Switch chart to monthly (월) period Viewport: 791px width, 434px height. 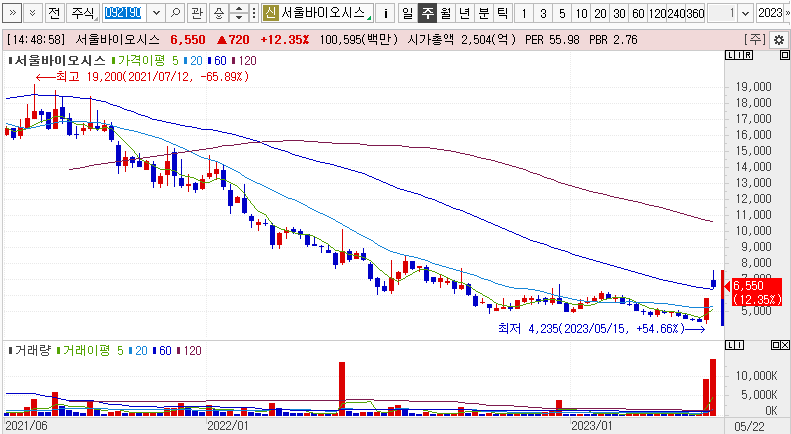pyautogui.click(x=445, y=13)
